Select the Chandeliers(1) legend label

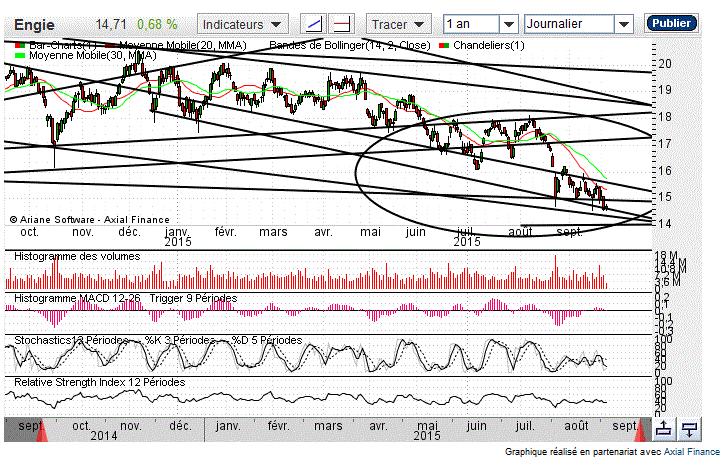point(489,45)
